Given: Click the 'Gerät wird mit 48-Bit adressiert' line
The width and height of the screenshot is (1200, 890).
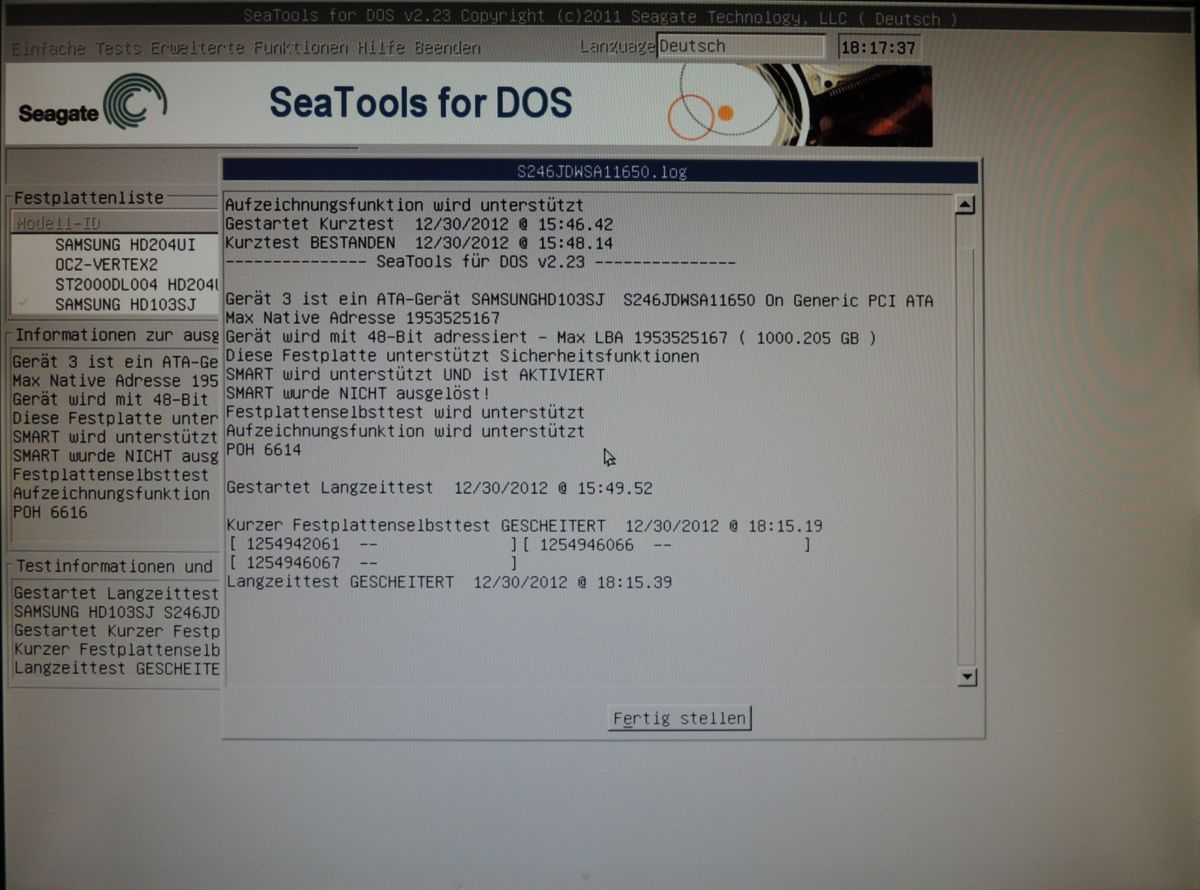Looking at the screenshot, I should click(x=551, y=338).
